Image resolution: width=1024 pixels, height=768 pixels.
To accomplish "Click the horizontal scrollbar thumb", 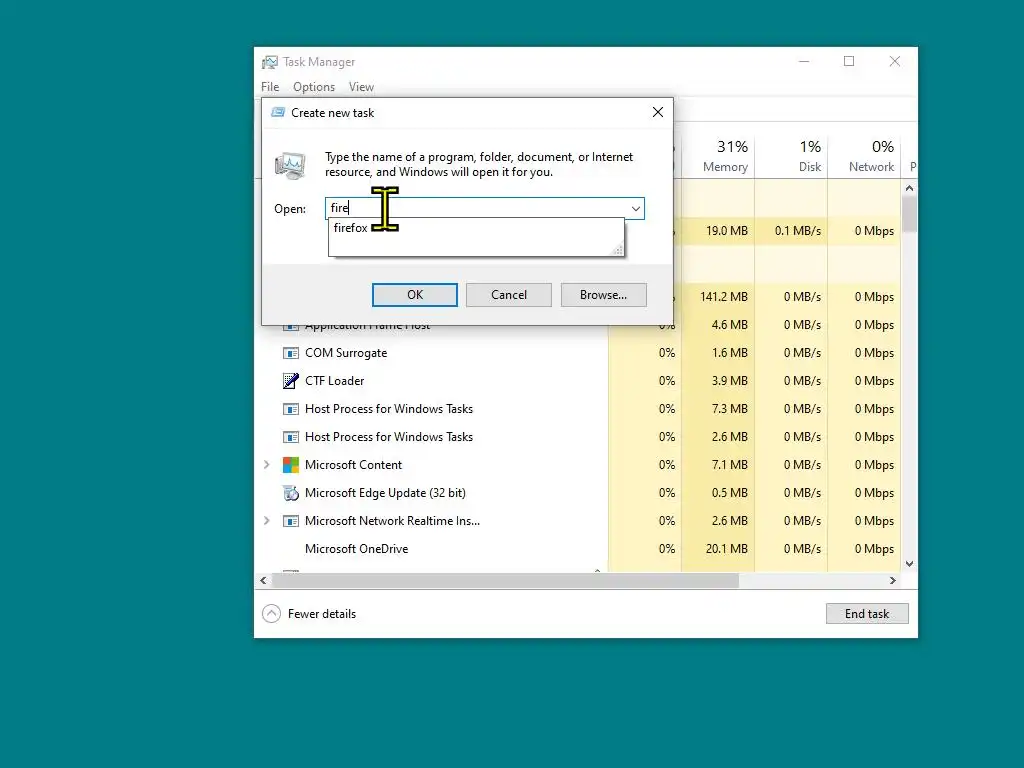I will [x=505, y=581].
